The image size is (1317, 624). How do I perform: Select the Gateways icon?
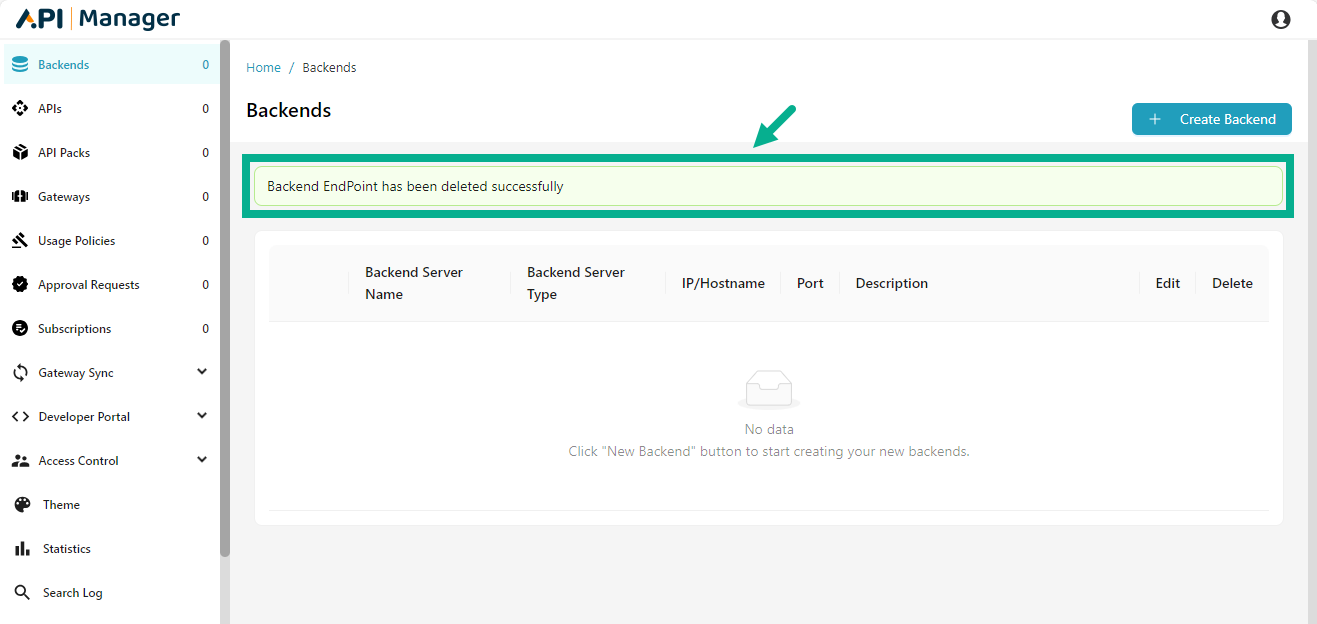pyautogui.click(x=21, y=196)
